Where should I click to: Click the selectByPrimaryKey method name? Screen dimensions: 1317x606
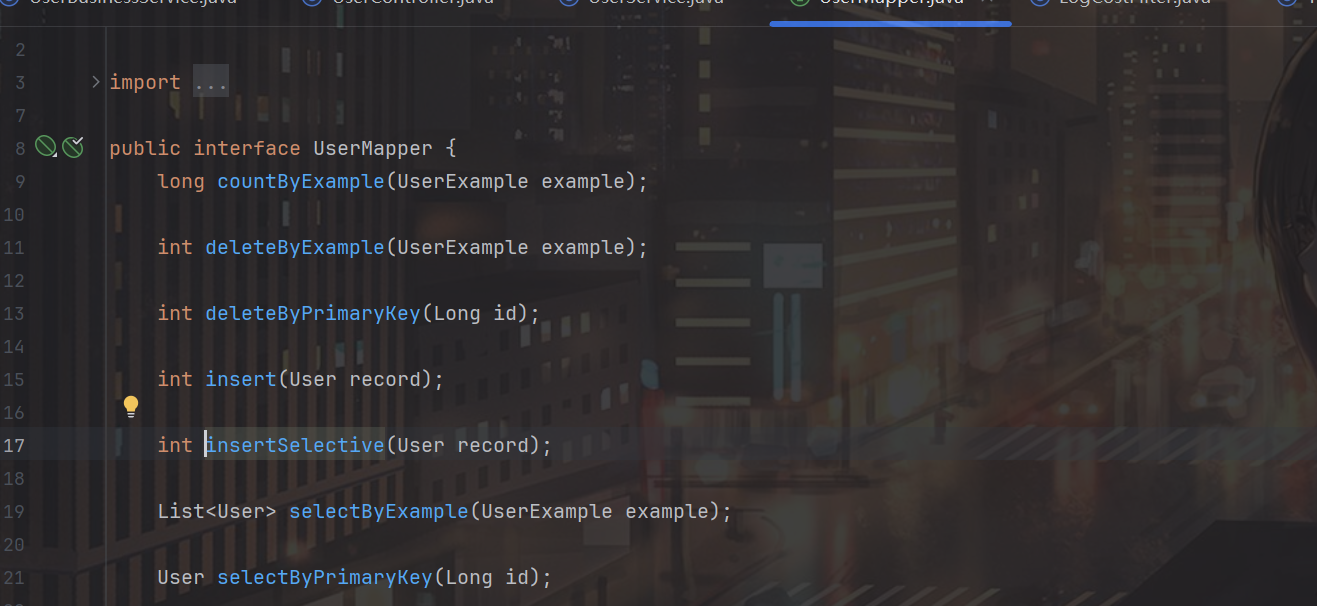(324, 577)
